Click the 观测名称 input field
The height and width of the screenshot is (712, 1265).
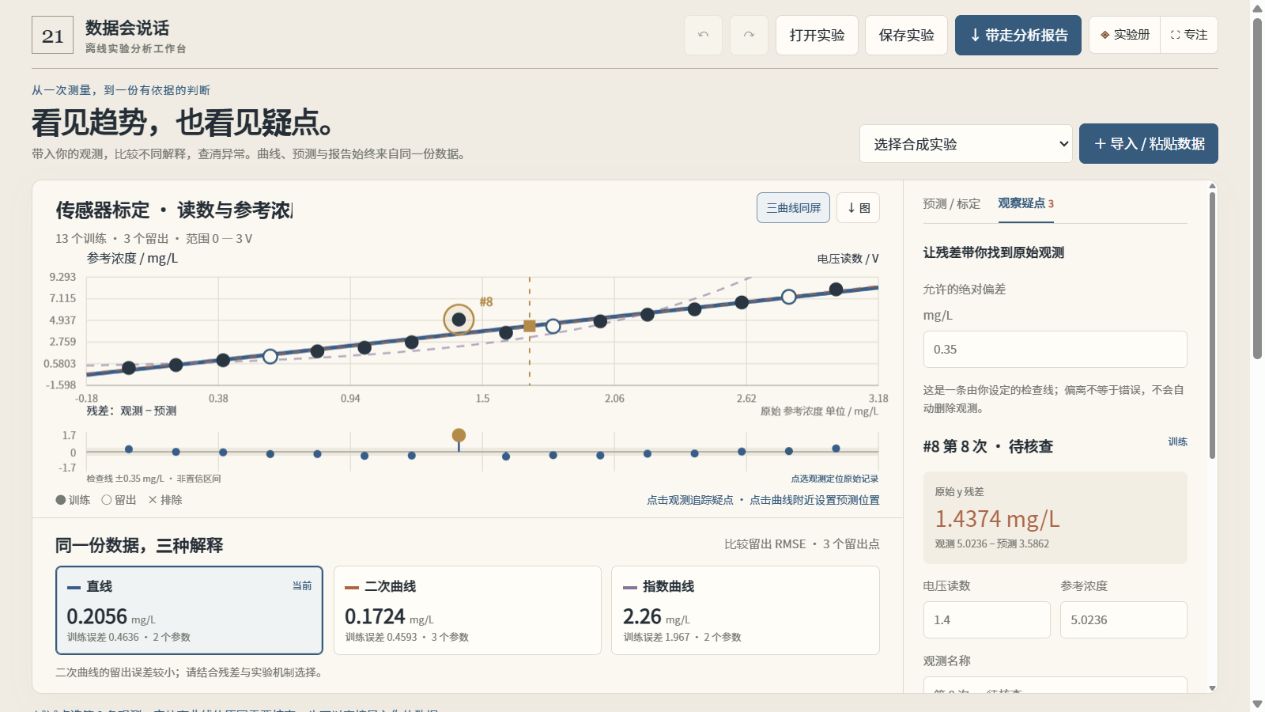pyautogui.click(x=1055, y=686)
